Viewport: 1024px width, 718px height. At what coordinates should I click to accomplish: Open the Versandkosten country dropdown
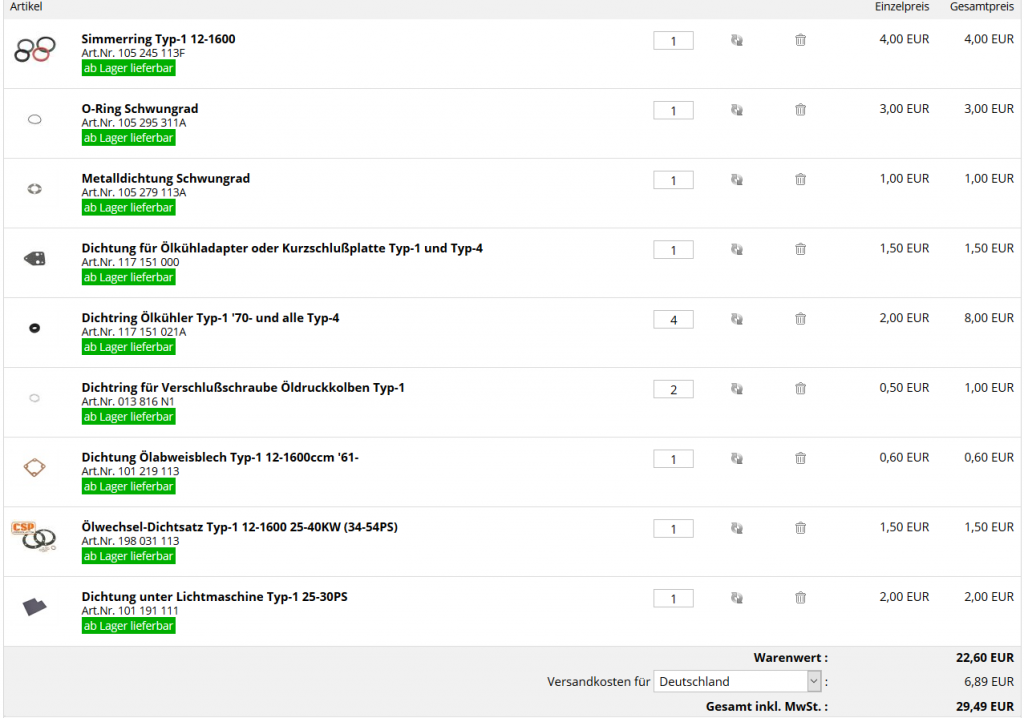pyautogui.click(x=737, y=682)
